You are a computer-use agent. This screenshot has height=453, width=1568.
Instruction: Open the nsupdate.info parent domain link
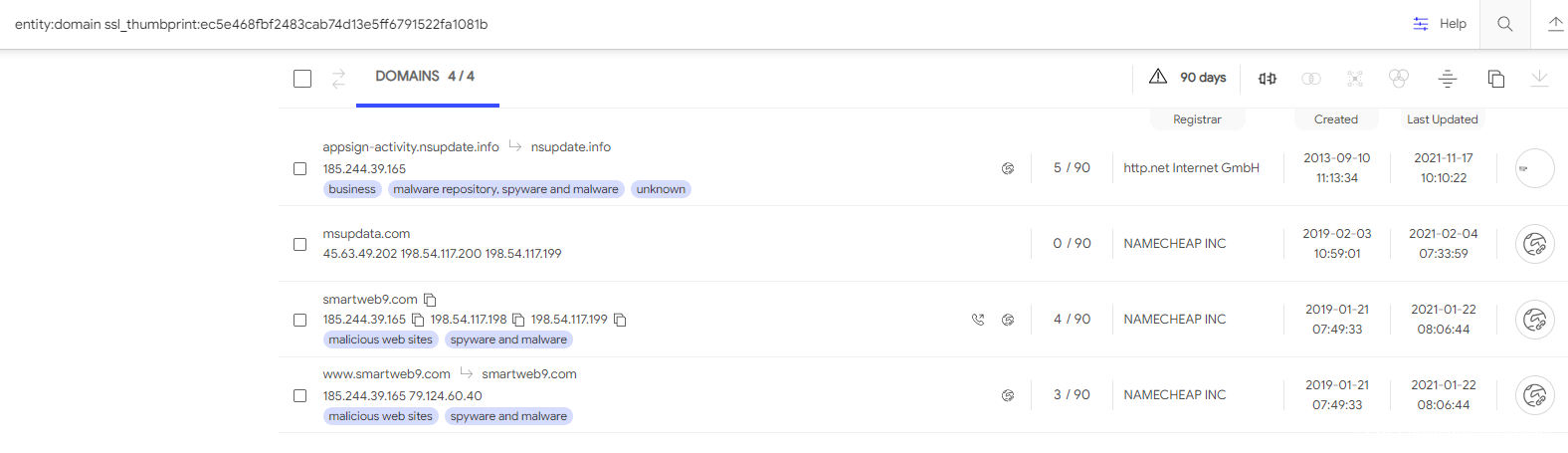pyautogui.click(x=571, y=147)
